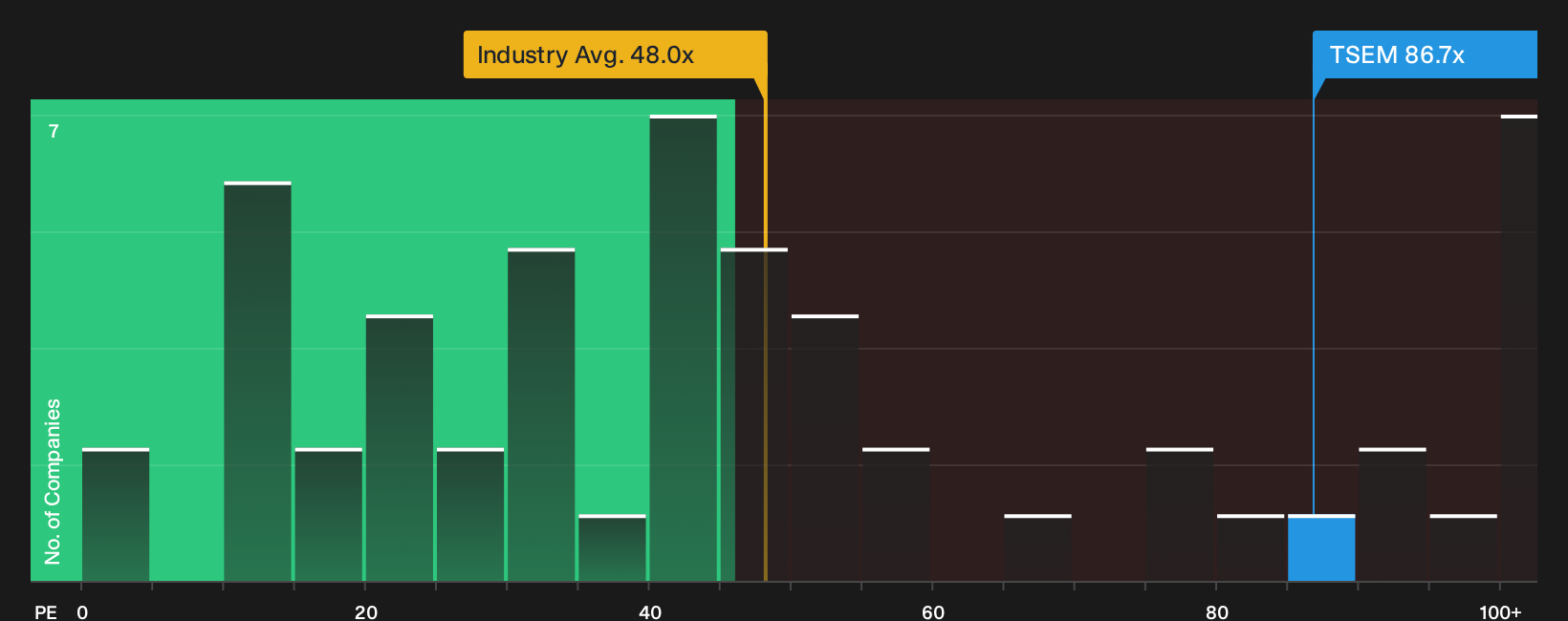Select the Industry Avg. 48.0x label
1568x621 pixels.
[x=615, y=54]
